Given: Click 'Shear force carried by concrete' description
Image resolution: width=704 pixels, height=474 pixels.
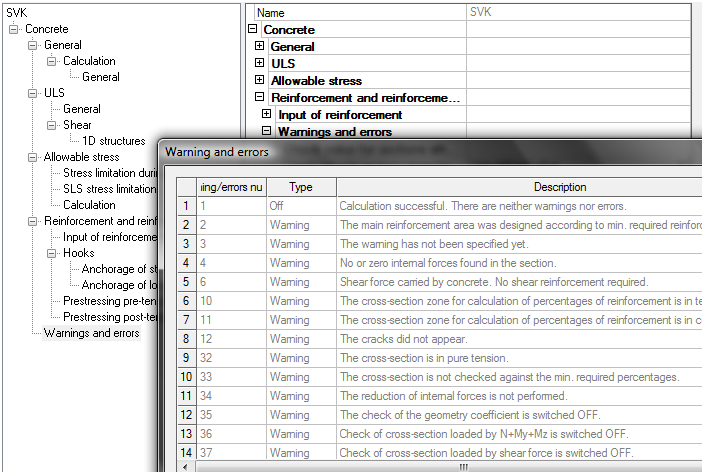Looking at the screenshot, I should click(519, 282).
